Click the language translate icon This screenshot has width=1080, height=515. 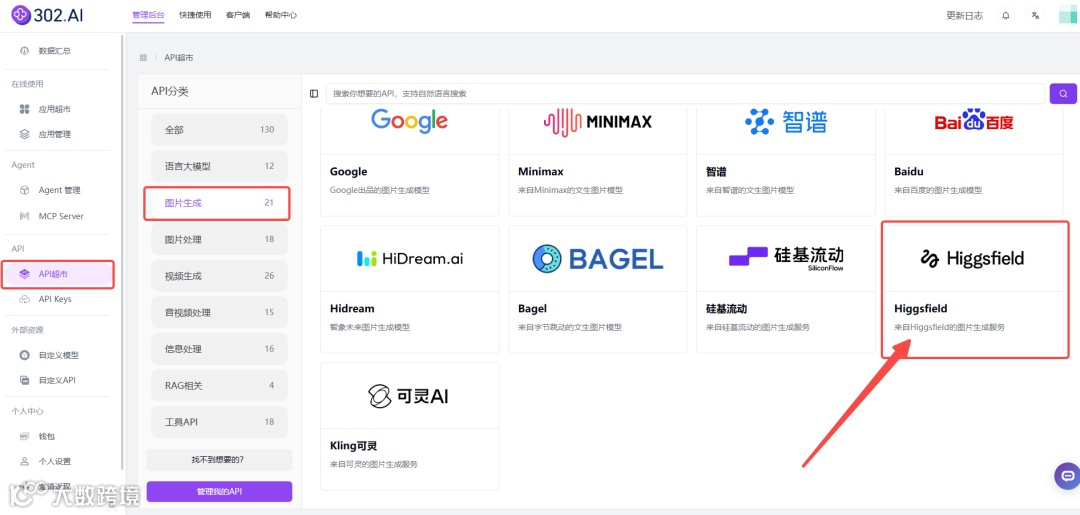tap(1035, 15)
